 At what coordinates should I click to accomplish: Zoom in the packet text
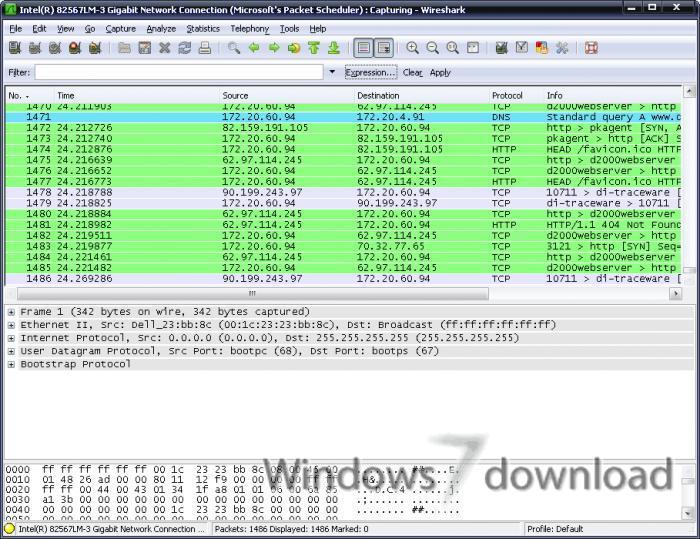tap(412, 48)
